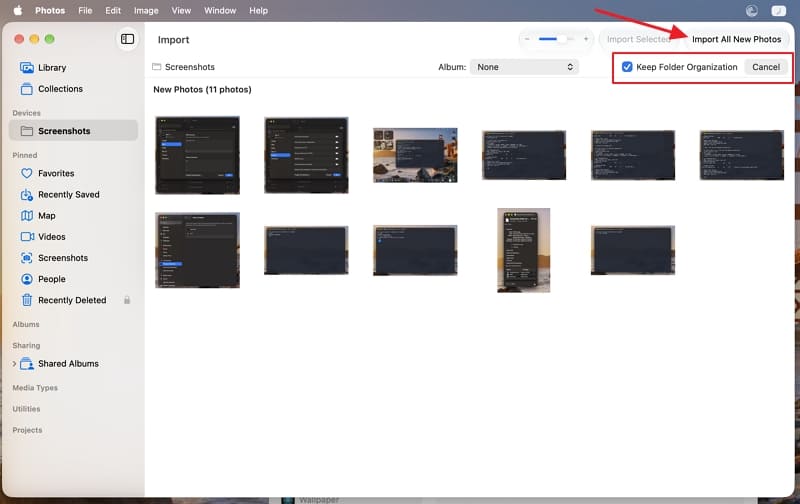Screen dimensions: 800x504
Task: Click Import All New Photos
Action: 736,39
